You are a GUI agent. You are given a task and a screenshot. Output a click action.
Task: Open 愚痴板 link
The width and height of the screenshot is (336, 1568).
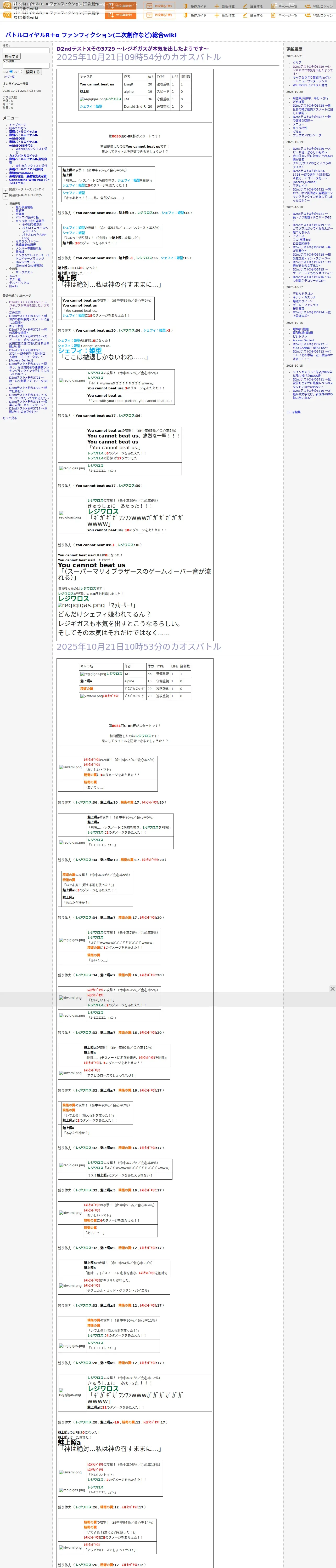click(20, 251)
